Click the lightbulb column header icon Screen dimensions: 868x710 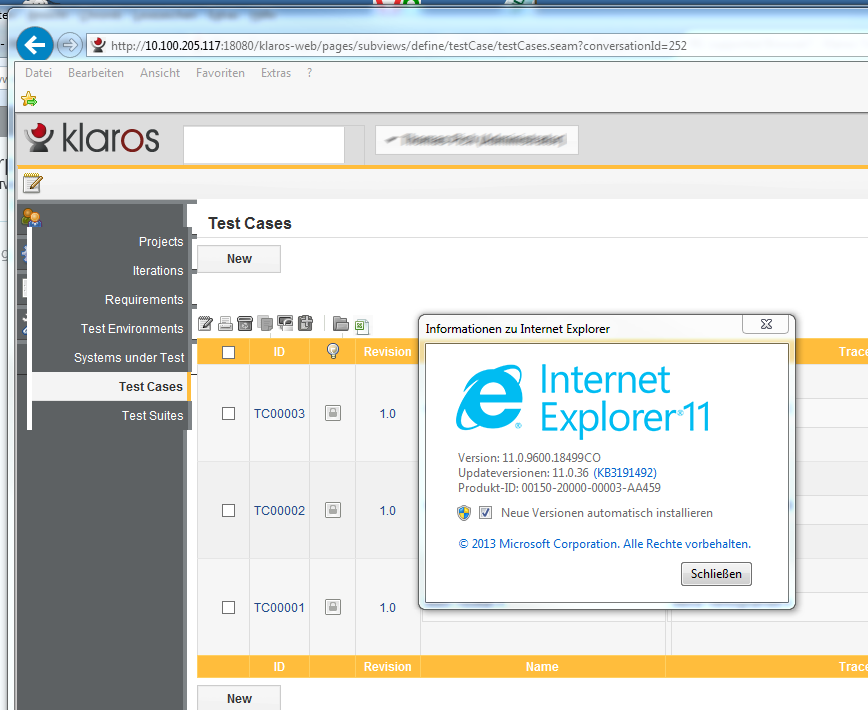coord(333,351)
